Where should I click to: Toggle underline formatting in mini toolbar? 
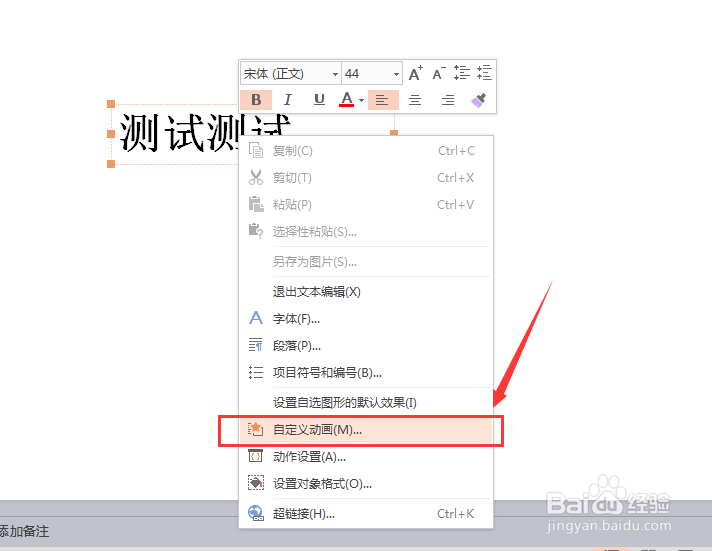click(x=319, y=99)
